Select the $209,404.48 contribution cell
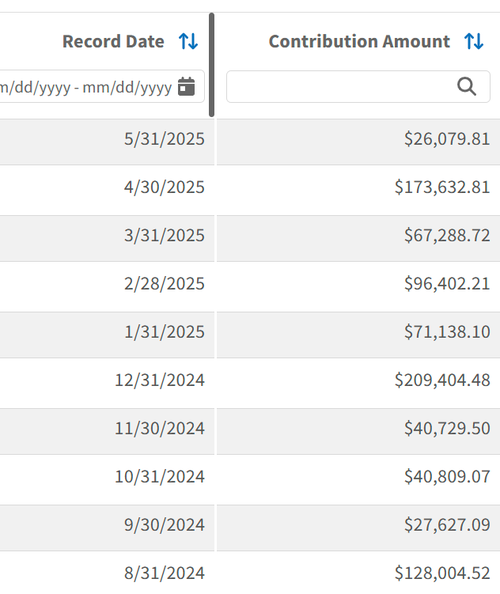Image resolution: width=500 pixels, height=594 pixels. (358, 380)
